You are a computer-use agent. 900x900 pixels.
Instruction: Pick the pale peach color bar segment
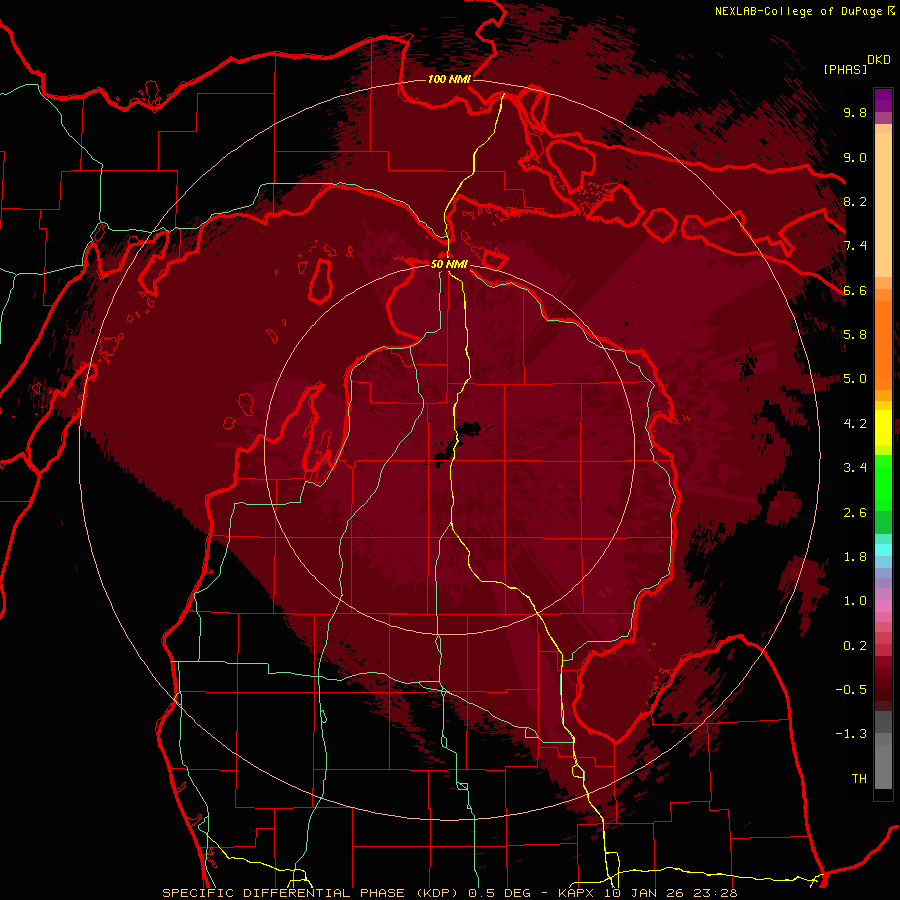pos(883,205)
